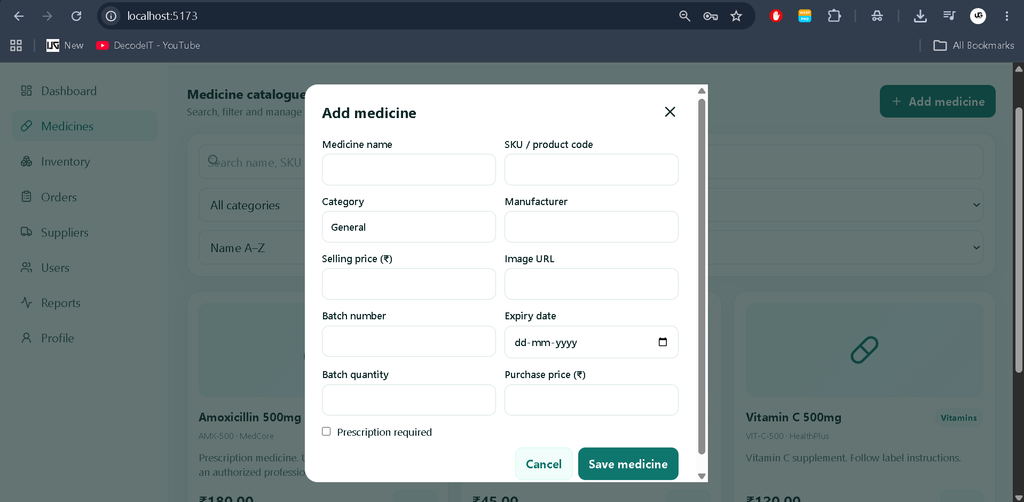
Task: Open the expiry date calendar picker icon
Action: coord(663,342)
